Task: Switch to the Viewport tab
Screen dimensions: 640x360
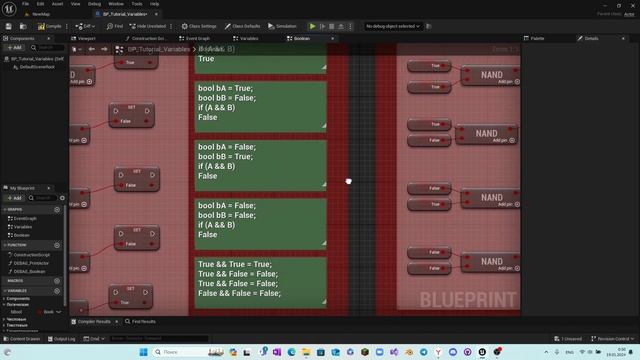Action: coord(83,38)
